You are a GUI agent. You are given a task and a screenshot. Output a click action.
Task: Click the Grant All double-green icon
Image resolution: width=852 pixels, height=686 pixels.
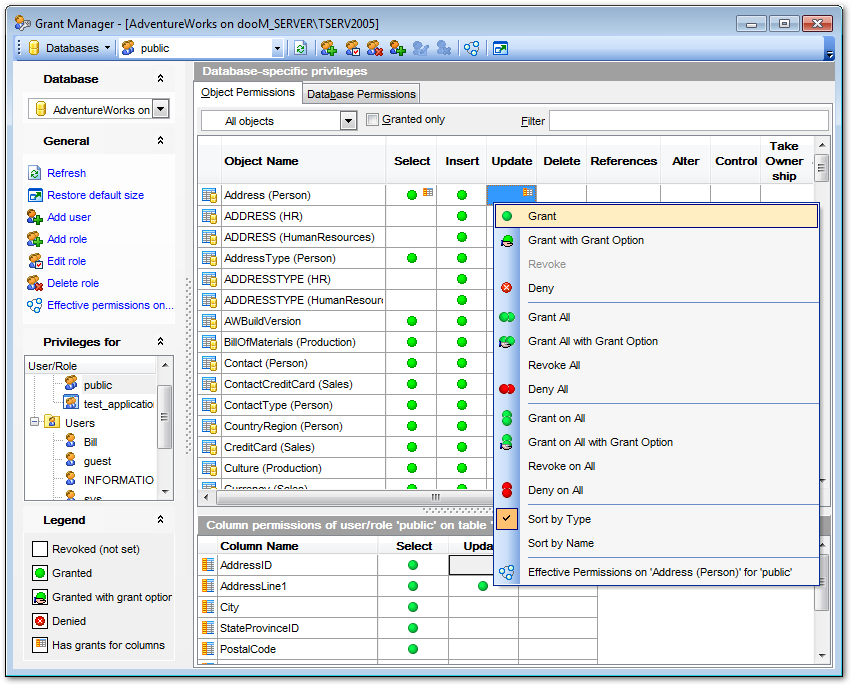[507, 317]
